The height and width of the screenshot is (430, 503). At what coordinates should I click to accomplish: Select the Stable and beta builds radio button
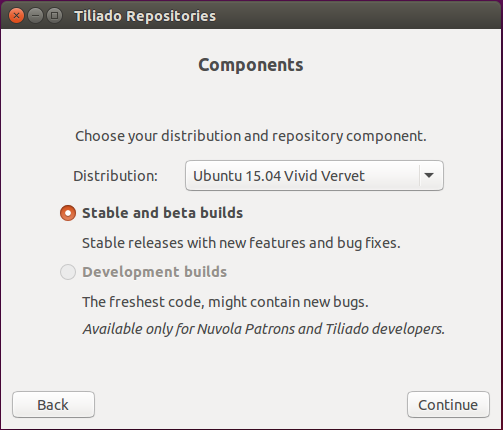(68, 213)
